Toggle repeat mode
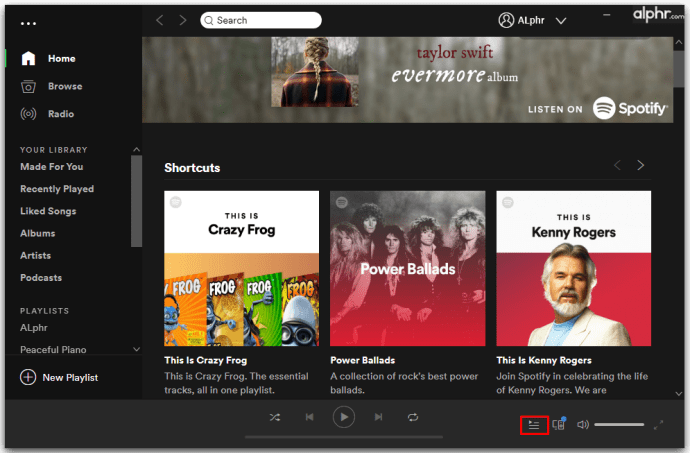This screenshot has height=453, width=690. (x=413, y=417)
